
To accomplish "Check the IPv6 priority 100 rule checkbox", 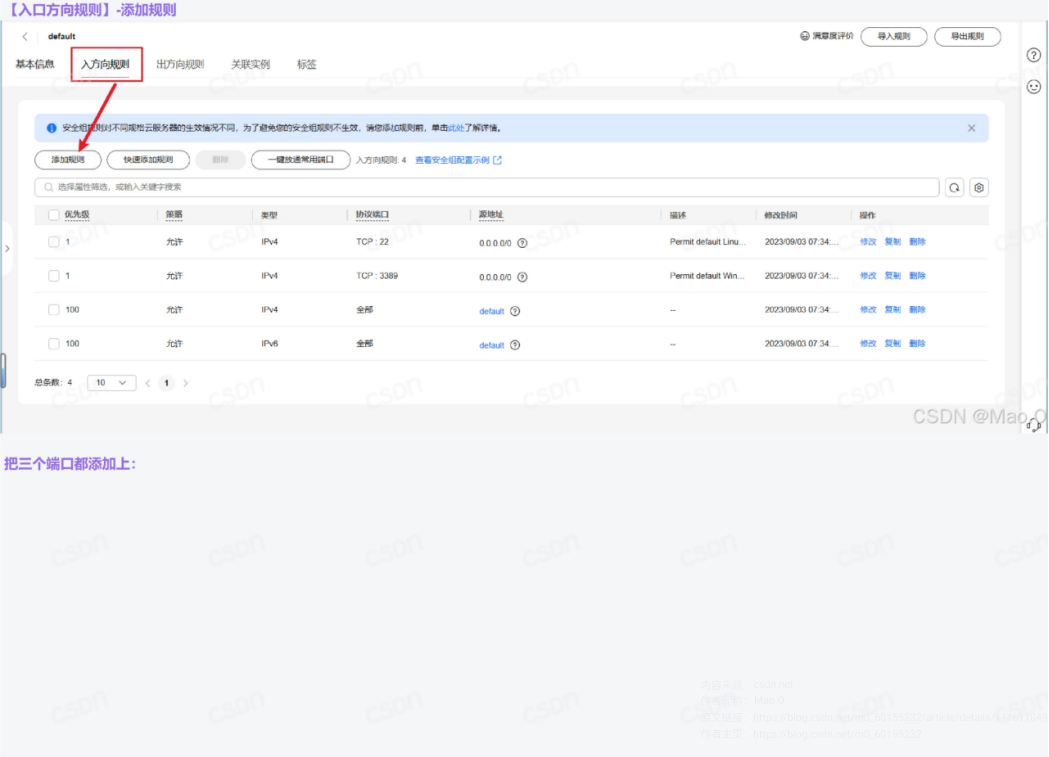I will [x=54, y=344].
